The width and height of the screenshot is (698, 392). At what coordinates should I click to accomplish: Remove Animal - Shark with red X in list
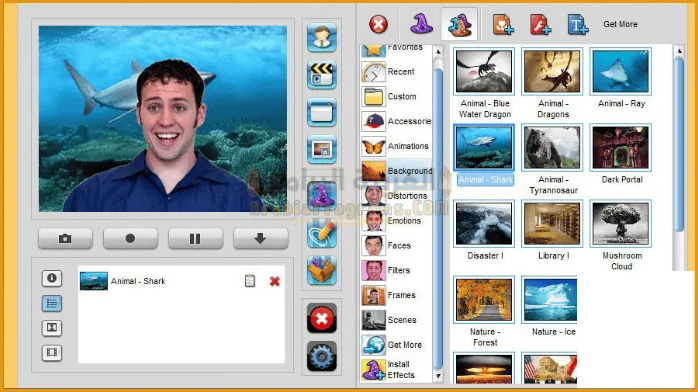[275, 281]
